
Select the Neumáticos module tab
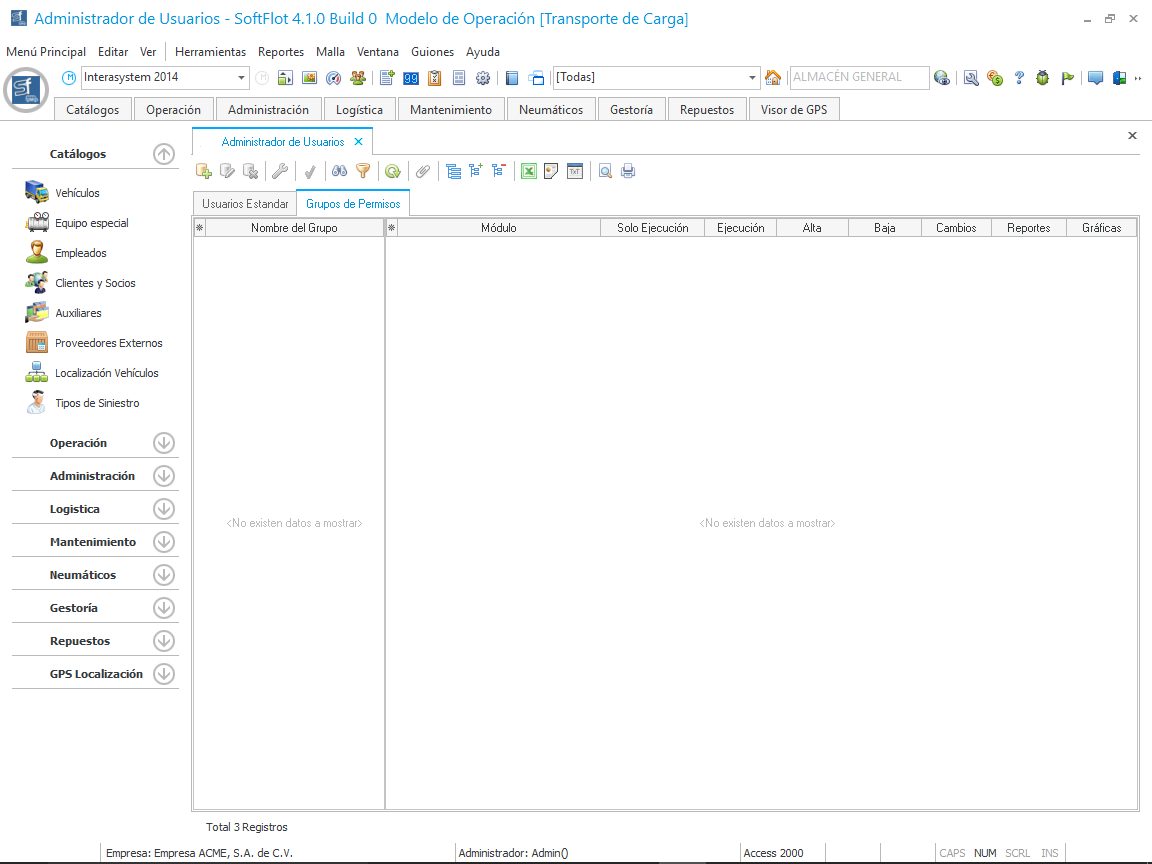coord(551,110)
